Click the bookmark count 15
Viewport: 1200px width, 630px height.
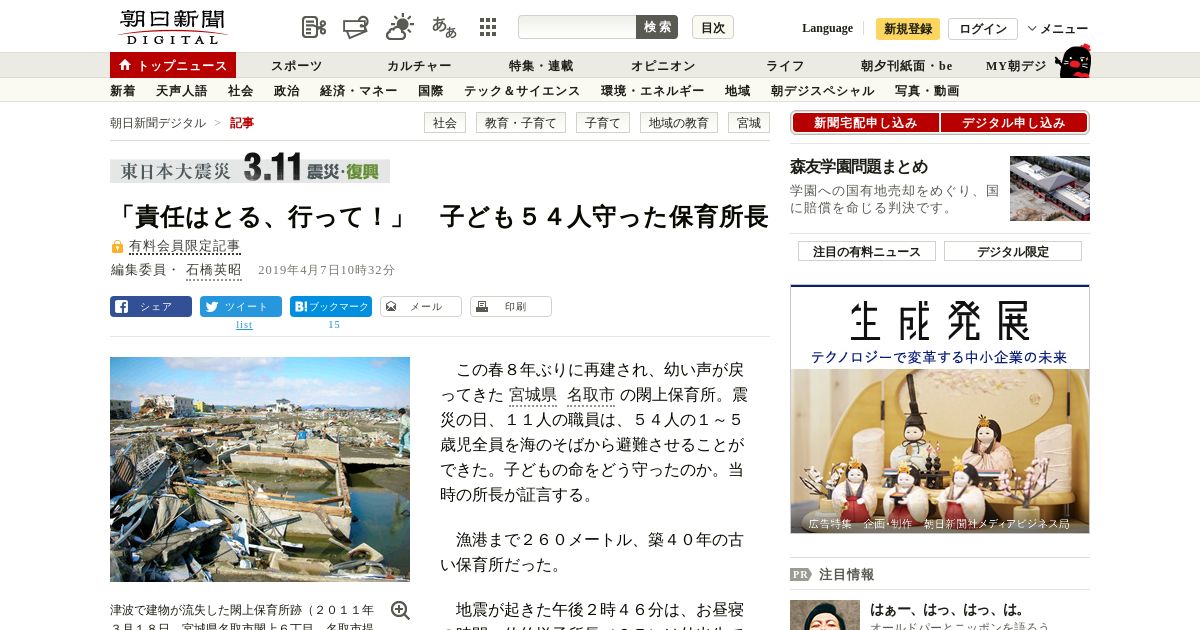tap(334, 325)
